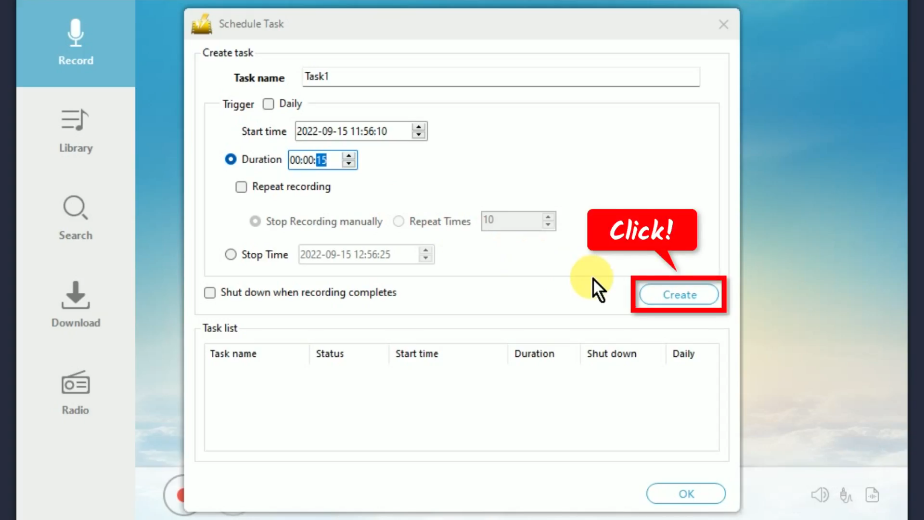Image resolution: width=924 pixels, height=520 pixels.
Task: Confirm with the OK button
Action: pos(686,494)
